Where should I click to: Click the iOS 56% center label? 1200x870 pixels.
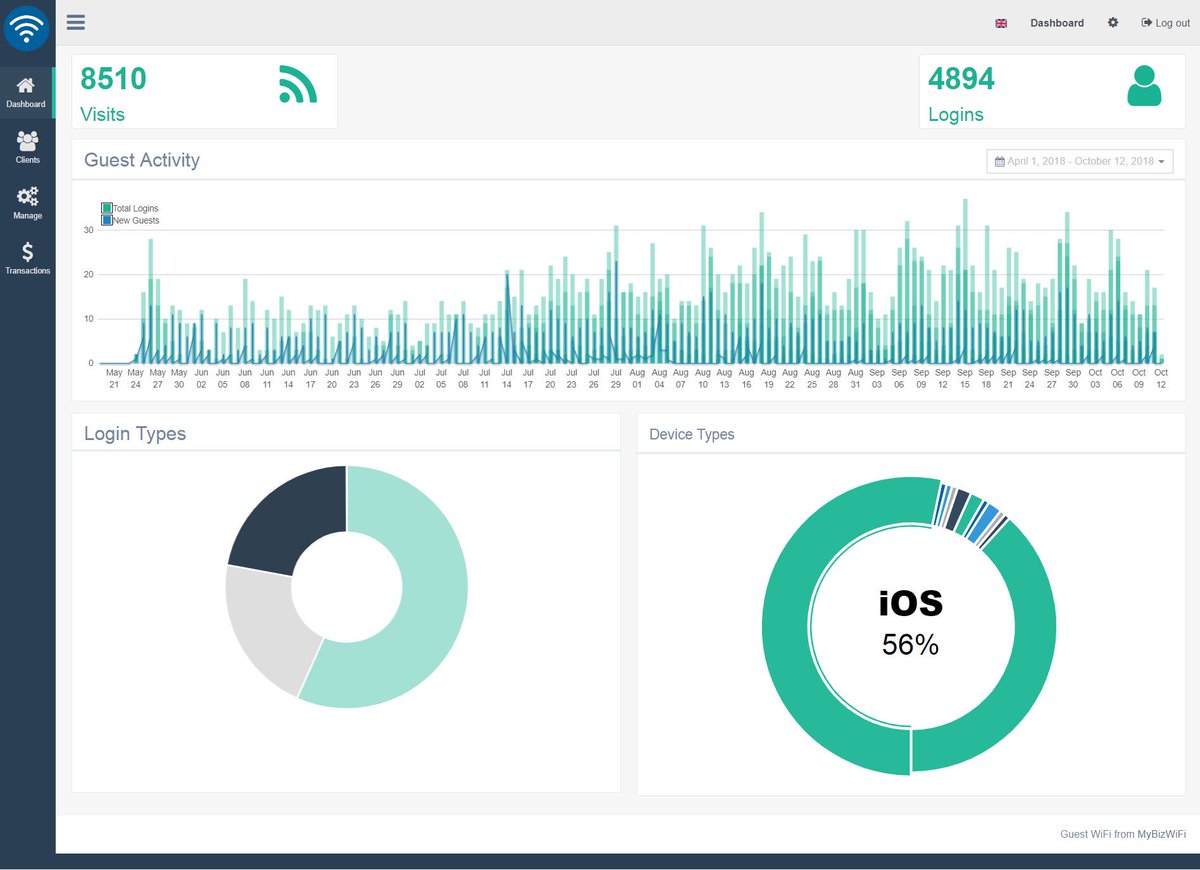910,622
